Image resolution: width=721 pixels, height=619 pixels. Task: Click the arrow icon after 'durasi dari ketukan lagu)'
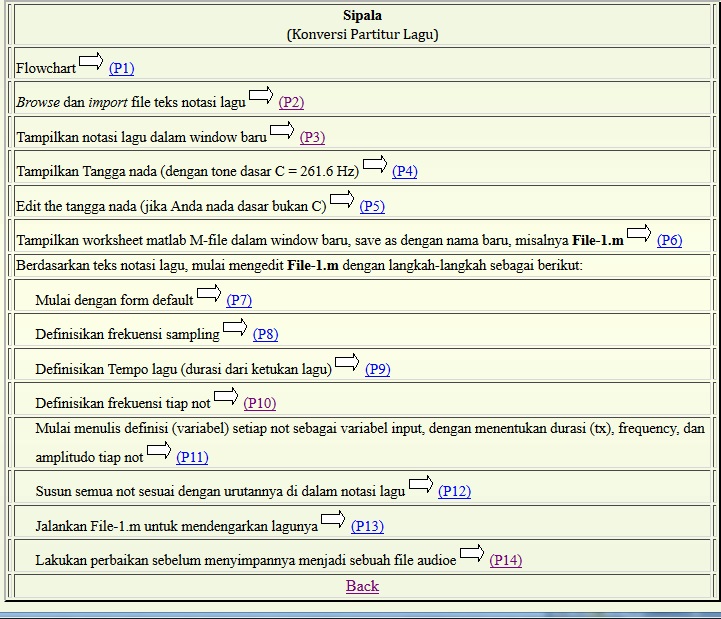click(347, 361)
